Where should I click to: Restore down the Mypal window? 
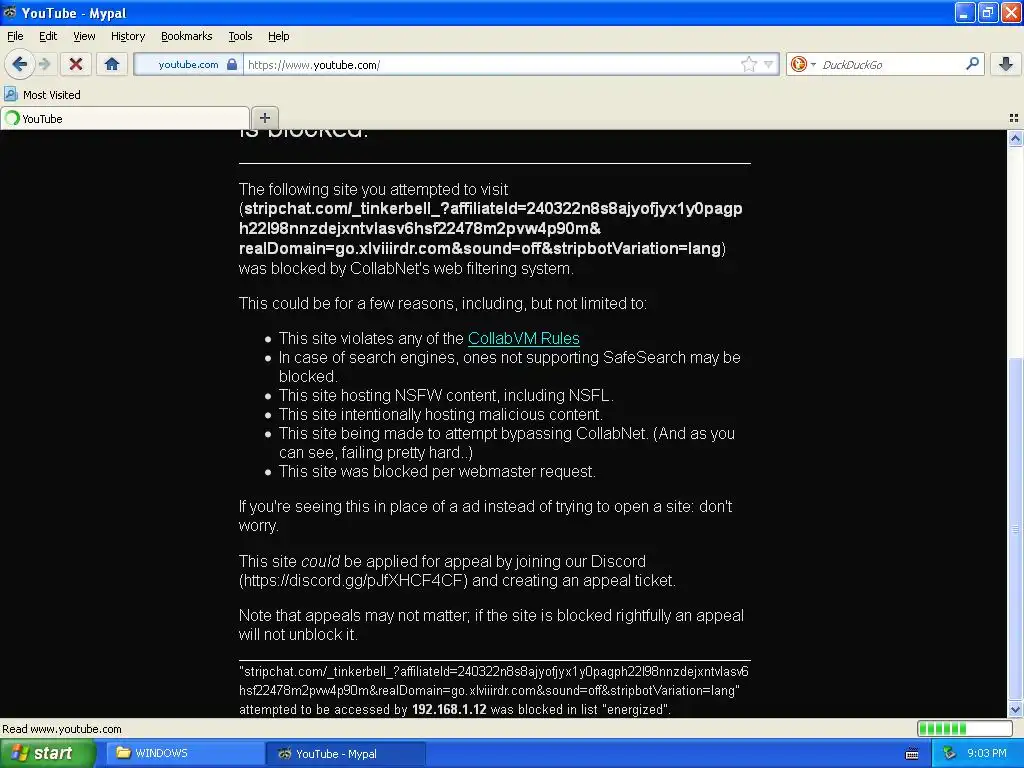coord(988,12)
